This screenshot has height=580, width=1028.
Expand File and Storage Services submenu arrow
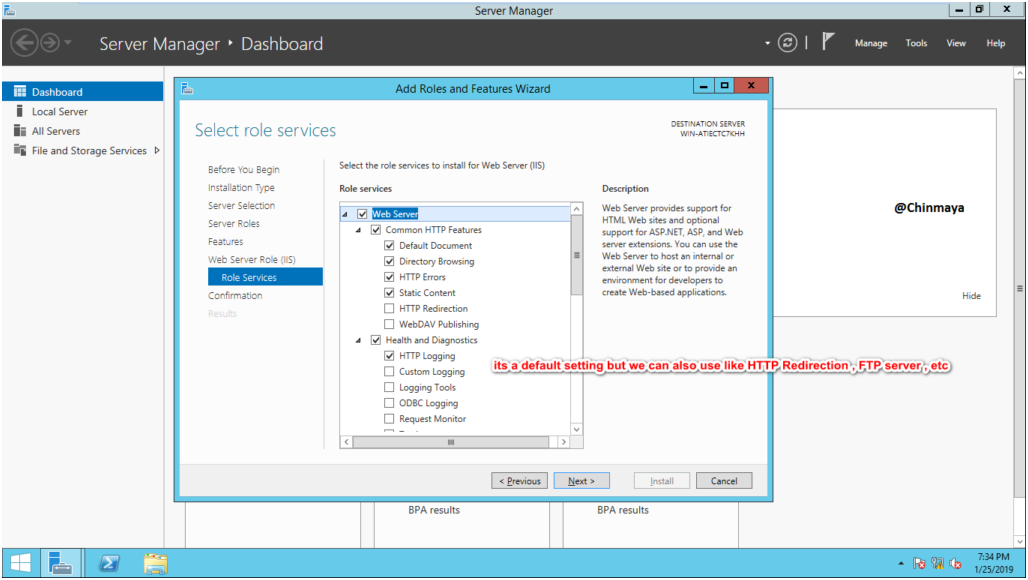[157, 150]
